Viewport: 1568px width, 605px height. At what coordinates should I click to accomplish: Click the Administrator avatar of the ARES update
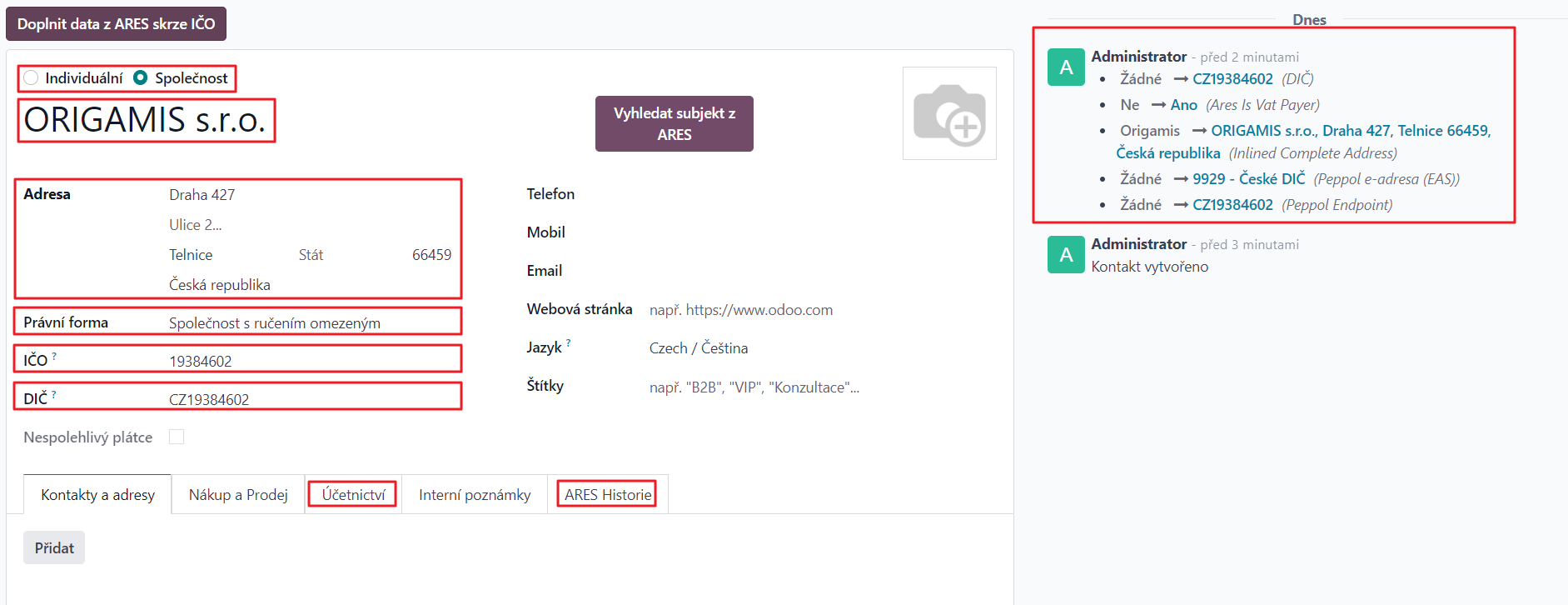point(1066,67)
